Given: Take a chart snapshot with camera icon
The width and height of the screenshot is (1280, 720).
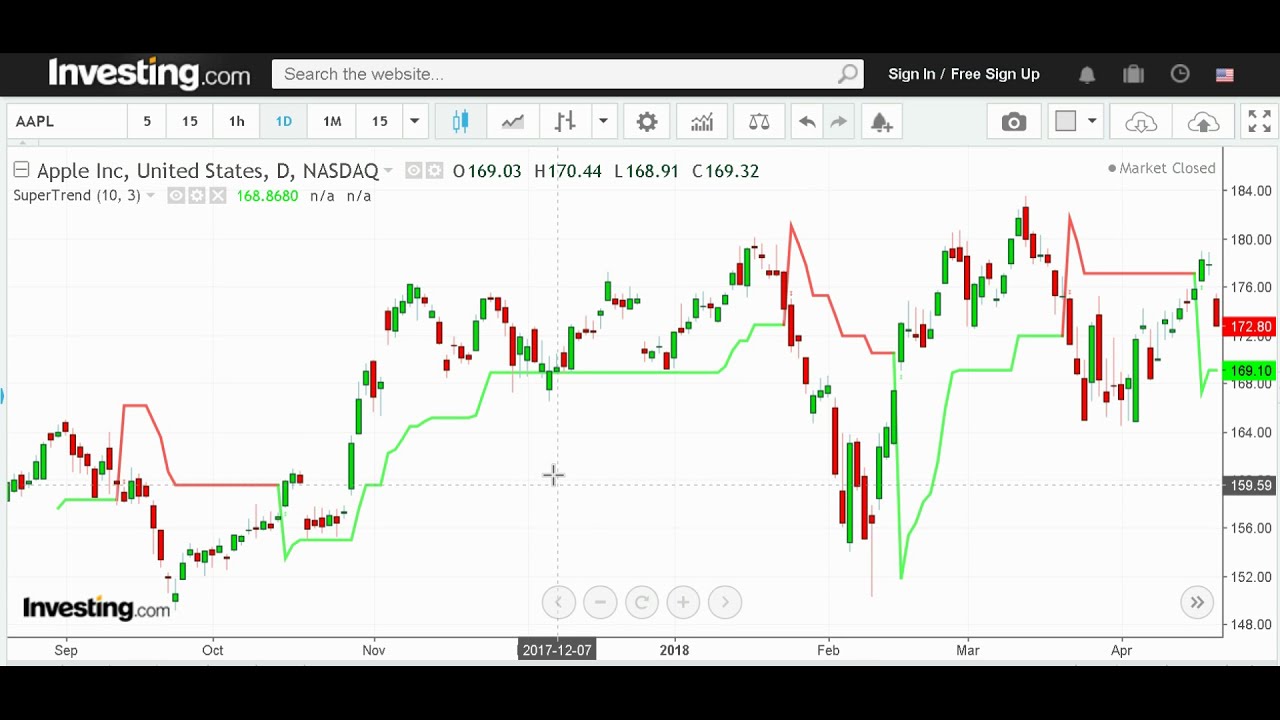Looking at the screenshot, I should coord(1014,122).
